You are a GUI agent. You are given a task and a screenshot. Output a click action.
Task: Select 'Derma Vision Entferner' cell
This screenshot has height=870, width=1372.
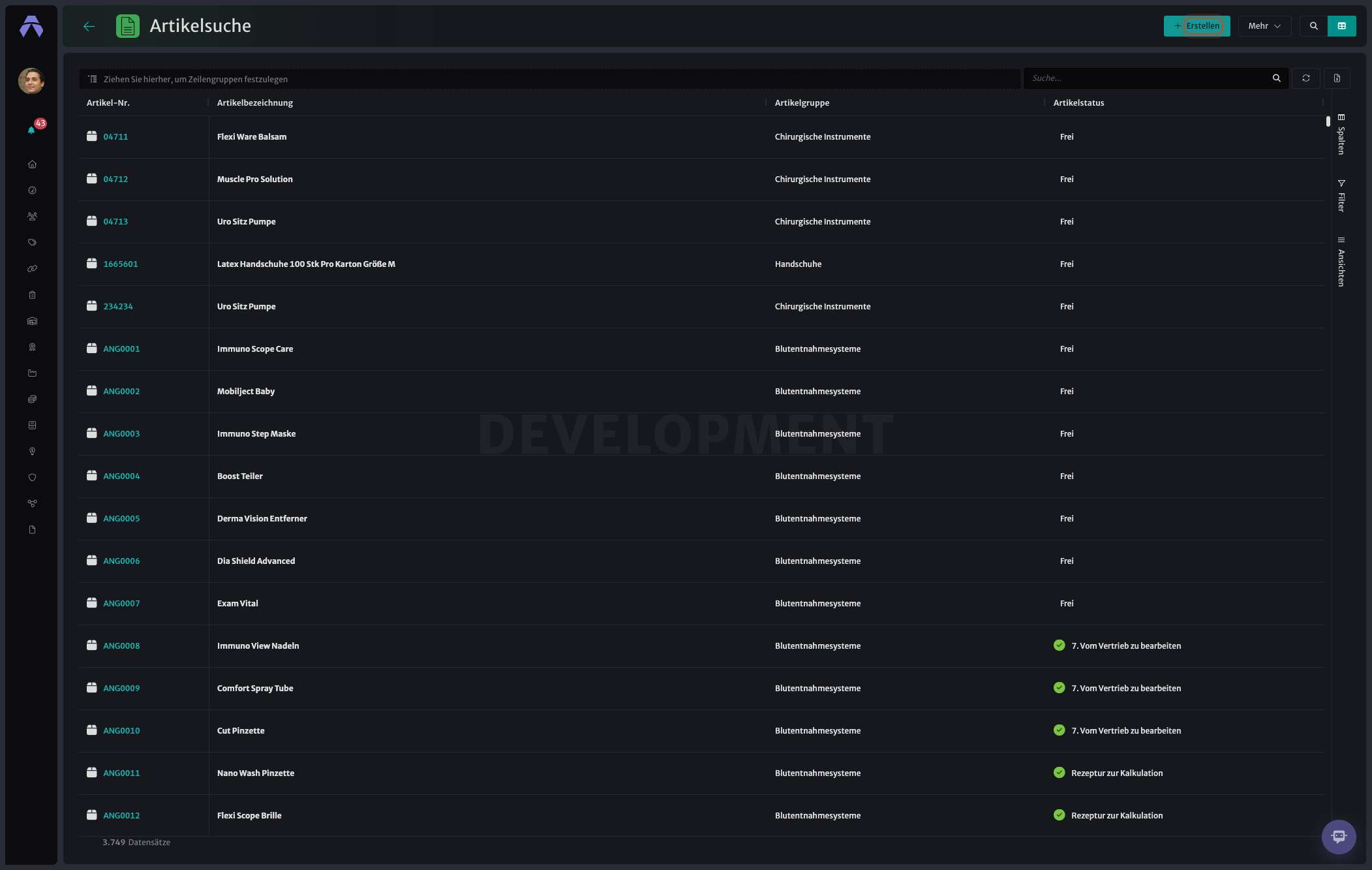point(262,518)
